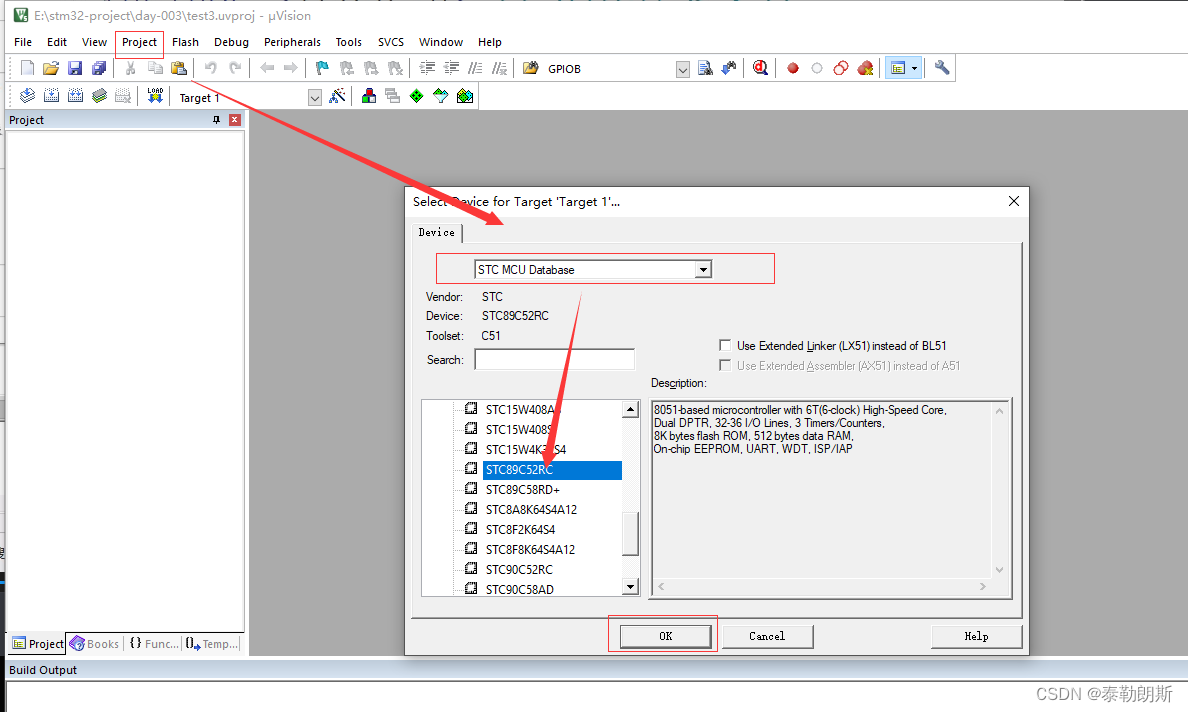
Task: Open Manage Run-Time Environment green diamond
Action: coord(417,95)
